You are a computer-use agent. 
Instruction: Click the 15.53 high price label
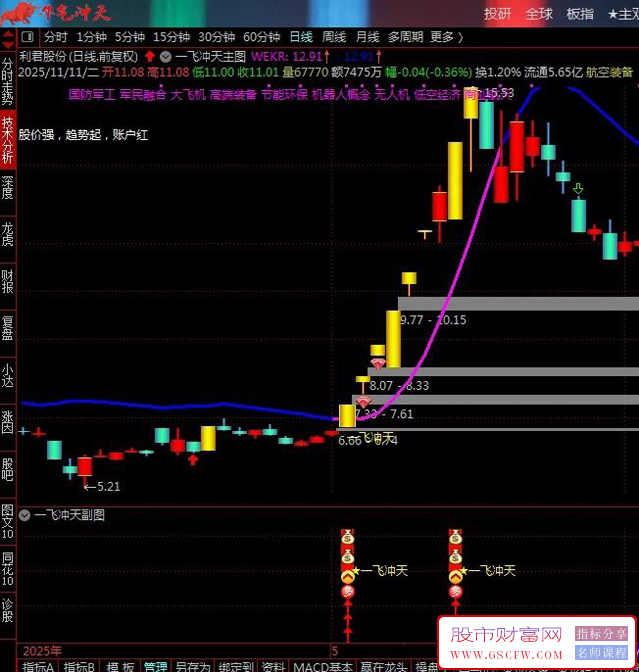pyautogui.click(x=499, y=93)
